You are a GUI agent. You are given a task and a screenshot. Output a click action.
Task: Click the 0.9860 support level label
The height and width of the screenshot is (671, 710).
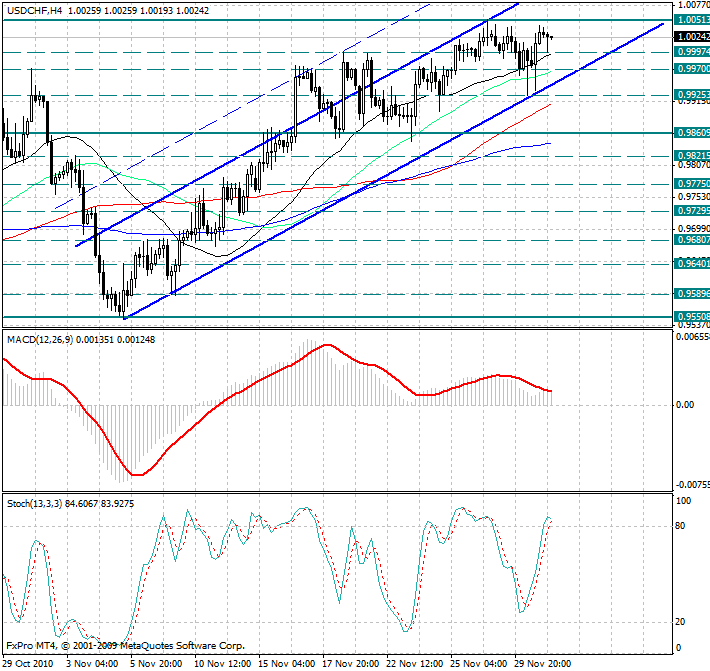(692, 133)
